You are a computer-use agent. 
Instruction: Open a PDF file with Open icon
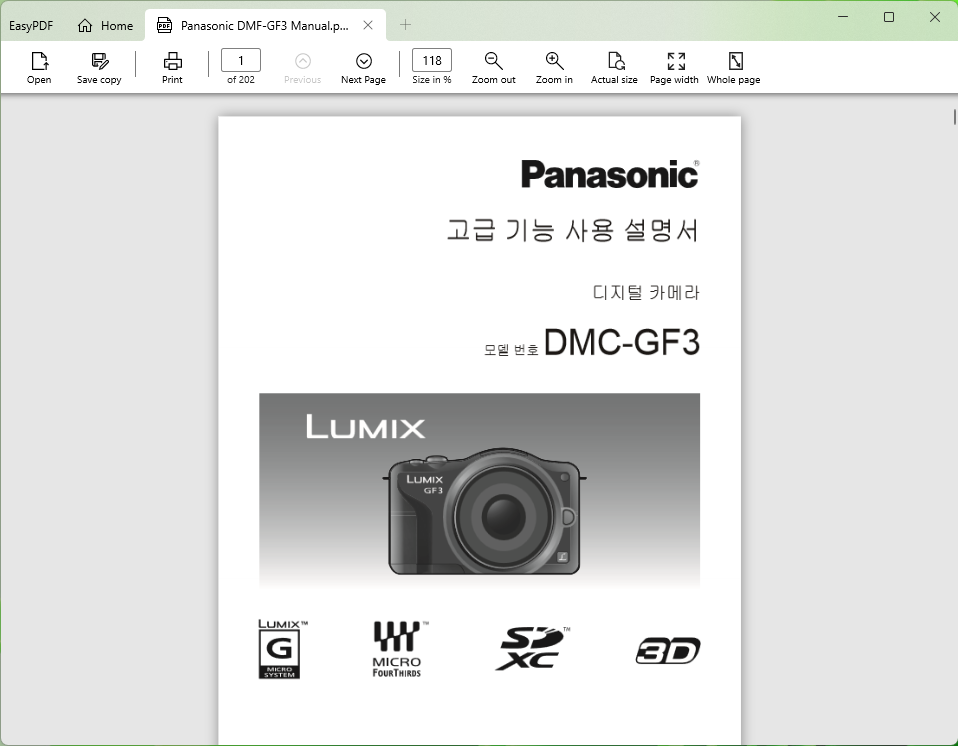coord(39,61)
